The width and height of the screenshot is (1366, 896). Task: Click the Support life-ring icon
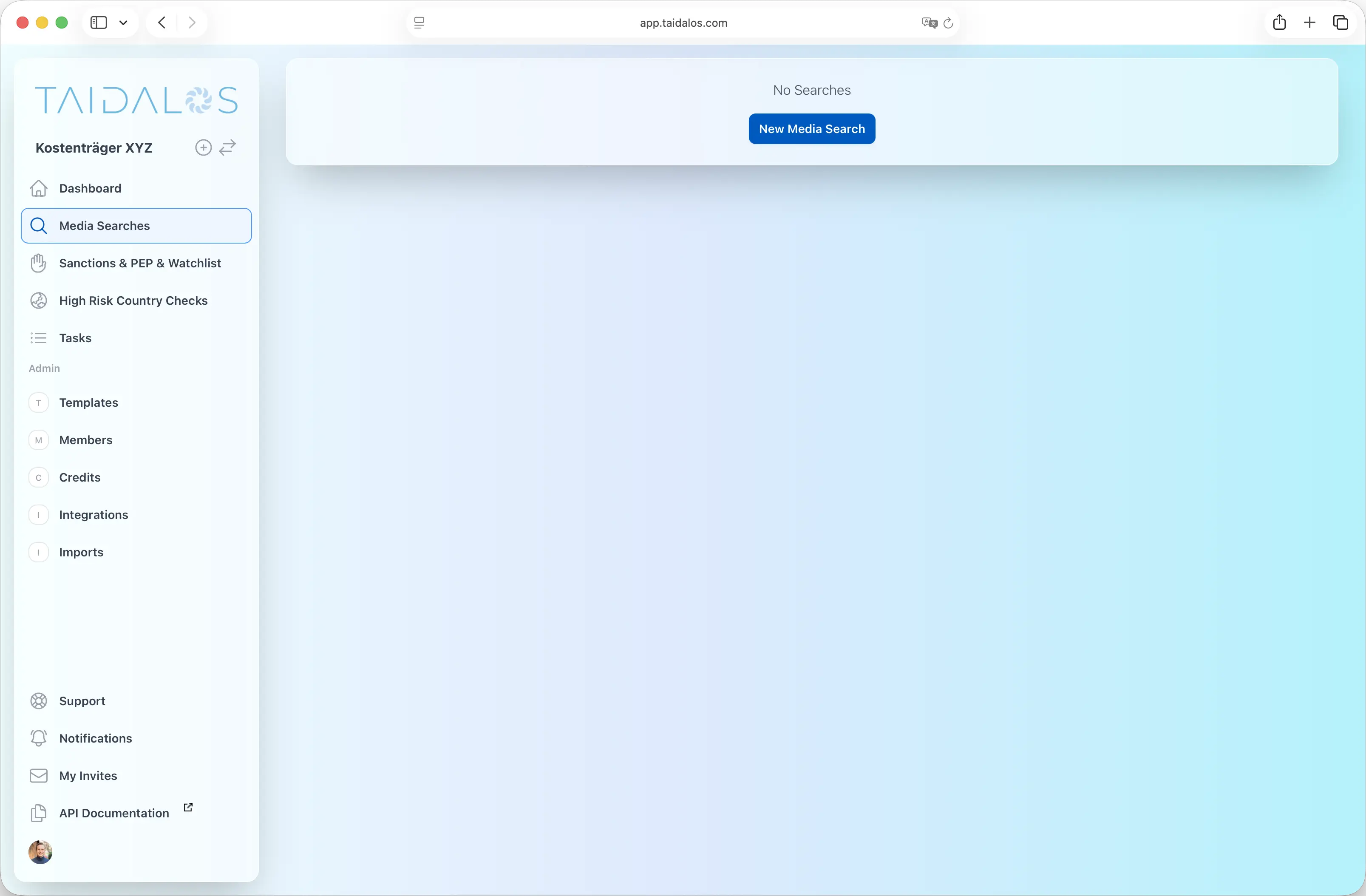pyautogui.click(x=38, y=700)
